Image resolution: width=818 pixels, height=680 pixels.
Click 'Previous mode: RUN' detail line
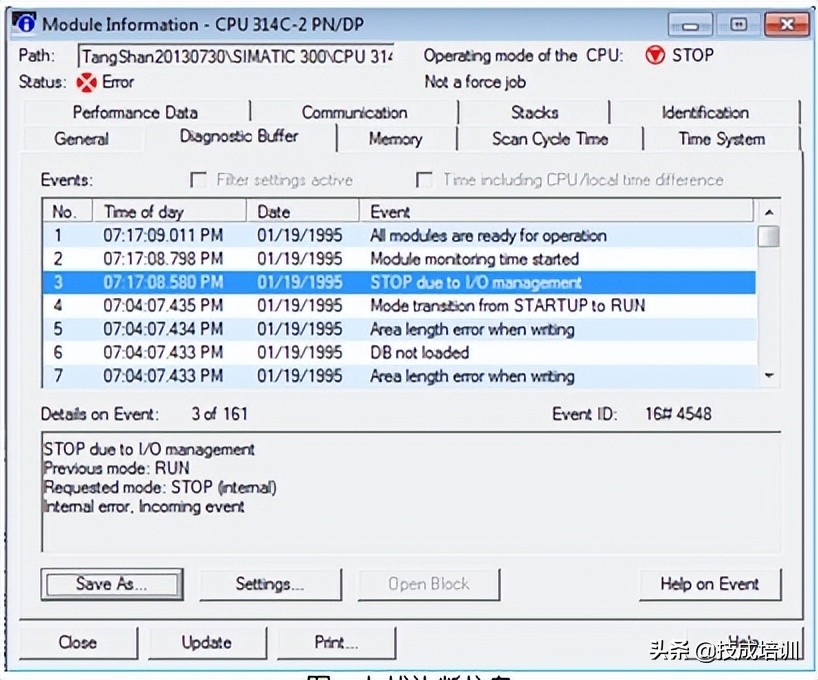(117, 468)
